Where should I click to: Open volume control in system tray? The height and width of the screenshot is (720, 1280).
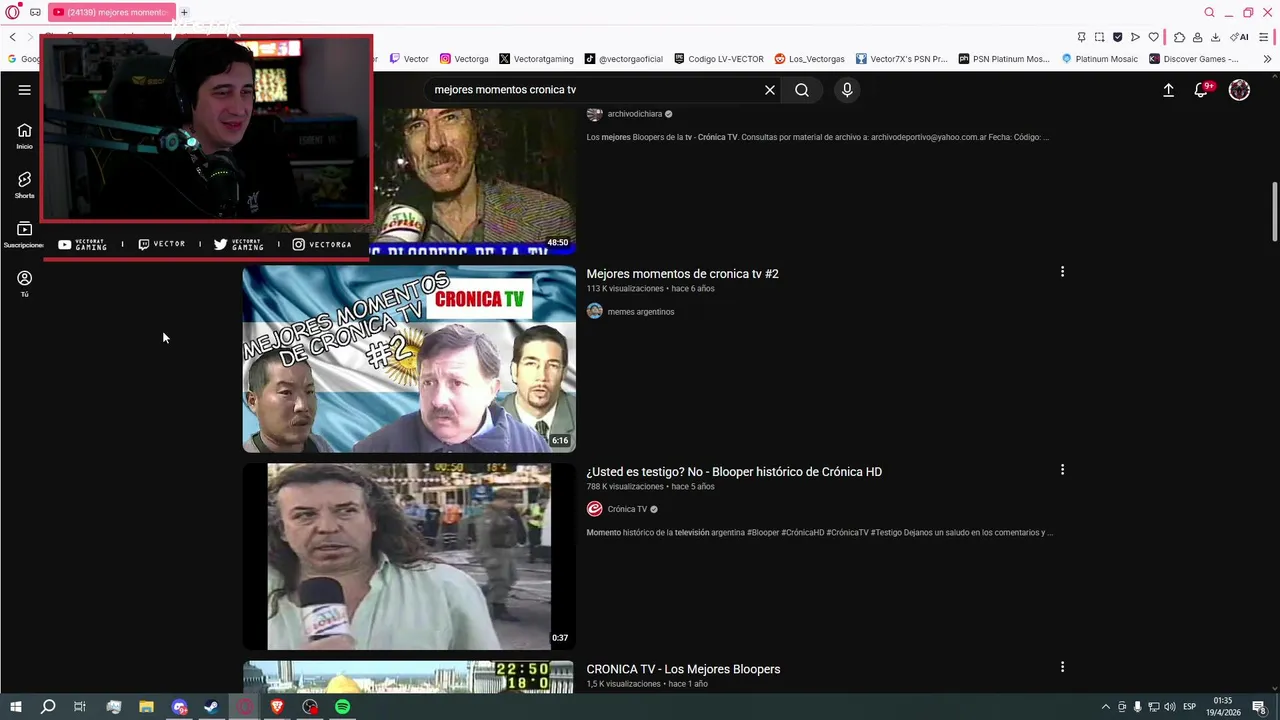coord(1169,707)
